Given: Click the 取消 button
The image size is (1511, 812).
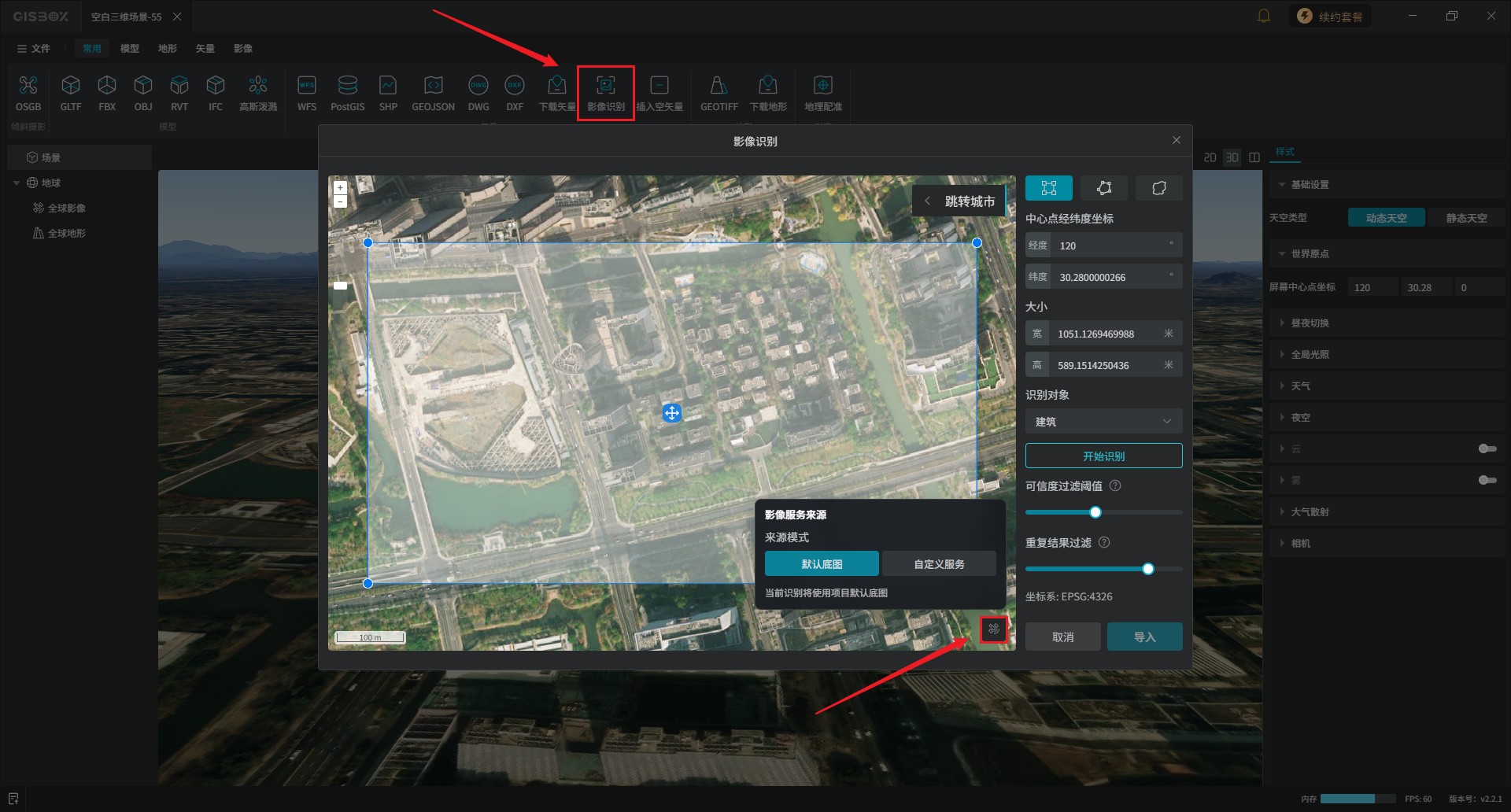Looking at the screenshot, I should point(1062,637).
